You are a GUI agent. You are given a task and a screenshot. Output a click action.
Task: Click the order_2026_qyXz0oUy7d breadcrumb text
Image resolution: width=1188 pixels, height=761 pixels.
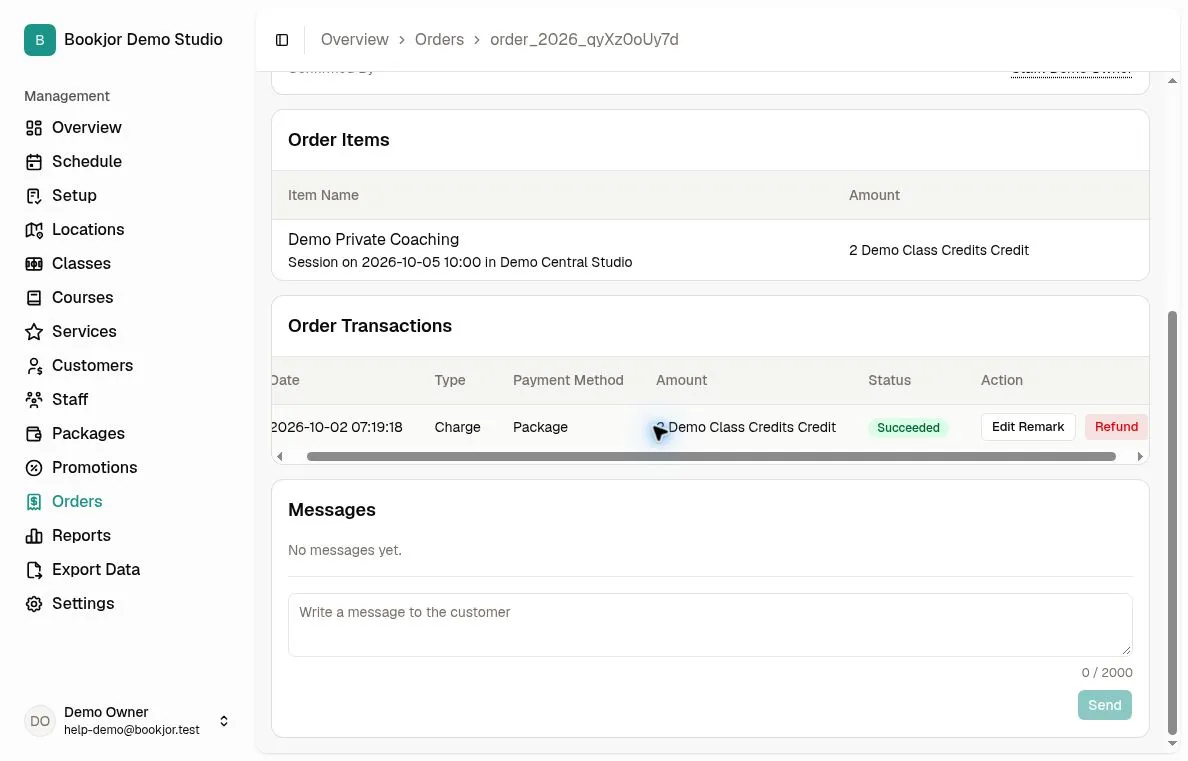[584, 39]
